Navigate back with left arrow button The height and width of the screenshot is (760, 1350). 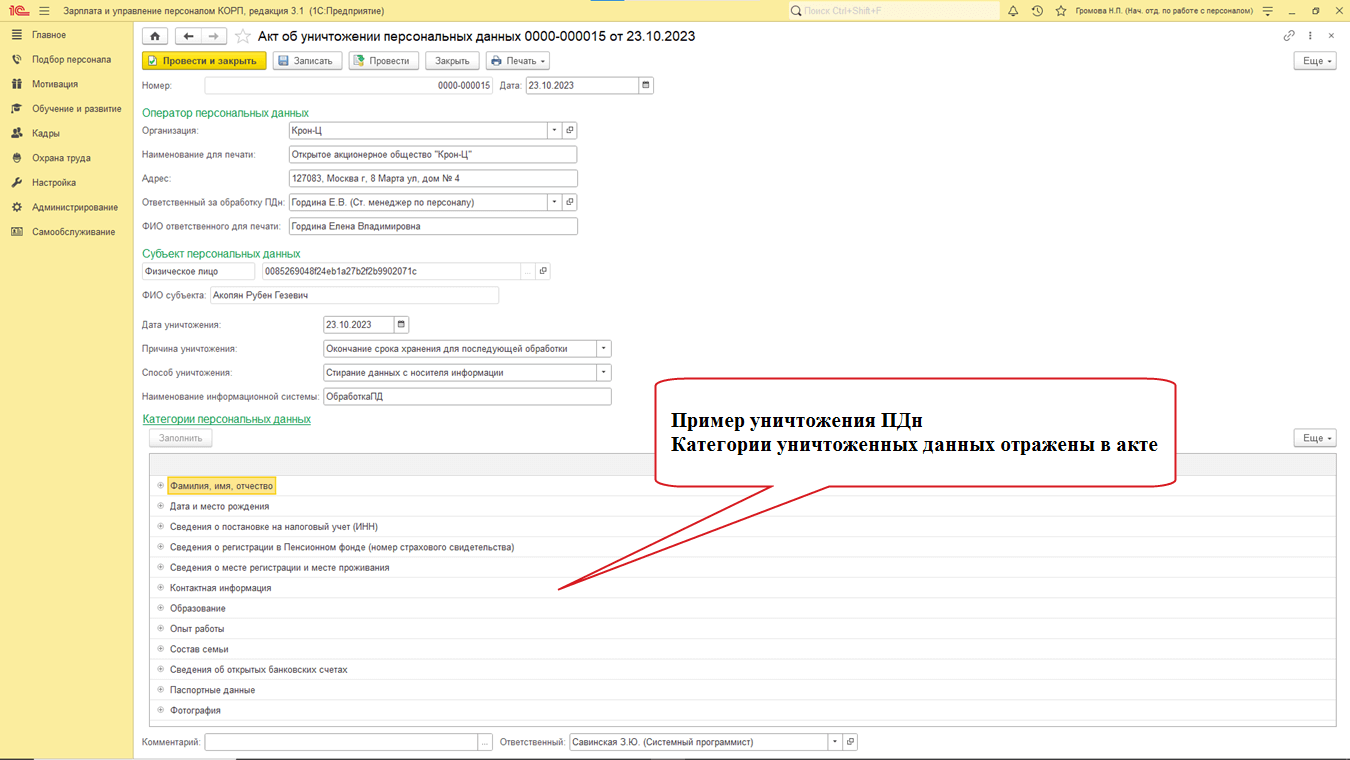(x=189, y=36)
